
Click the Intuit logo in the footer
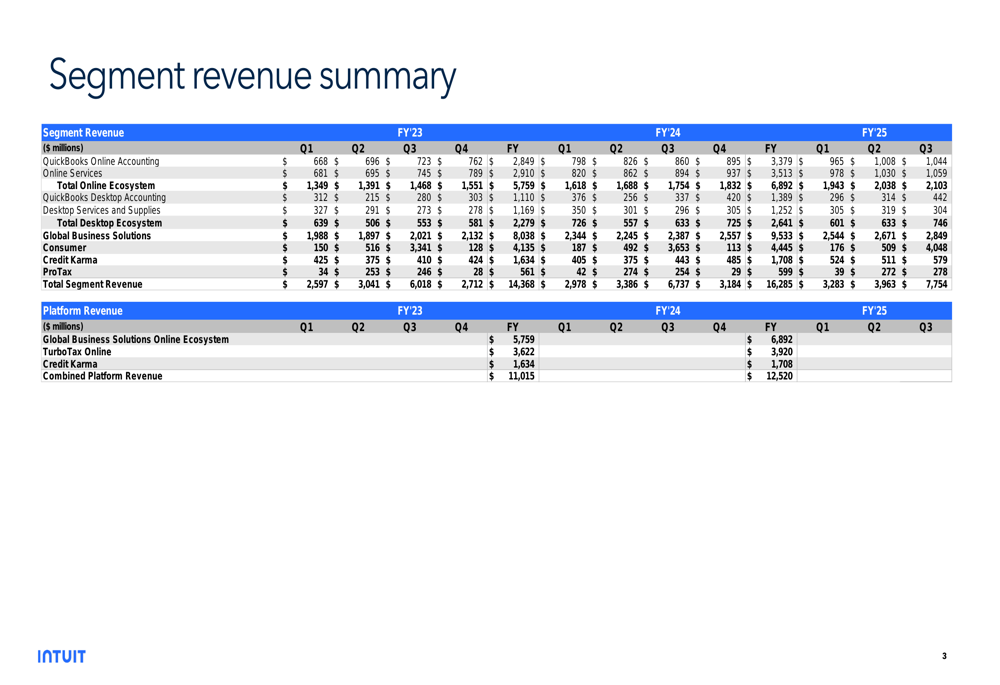pos(61,656)
